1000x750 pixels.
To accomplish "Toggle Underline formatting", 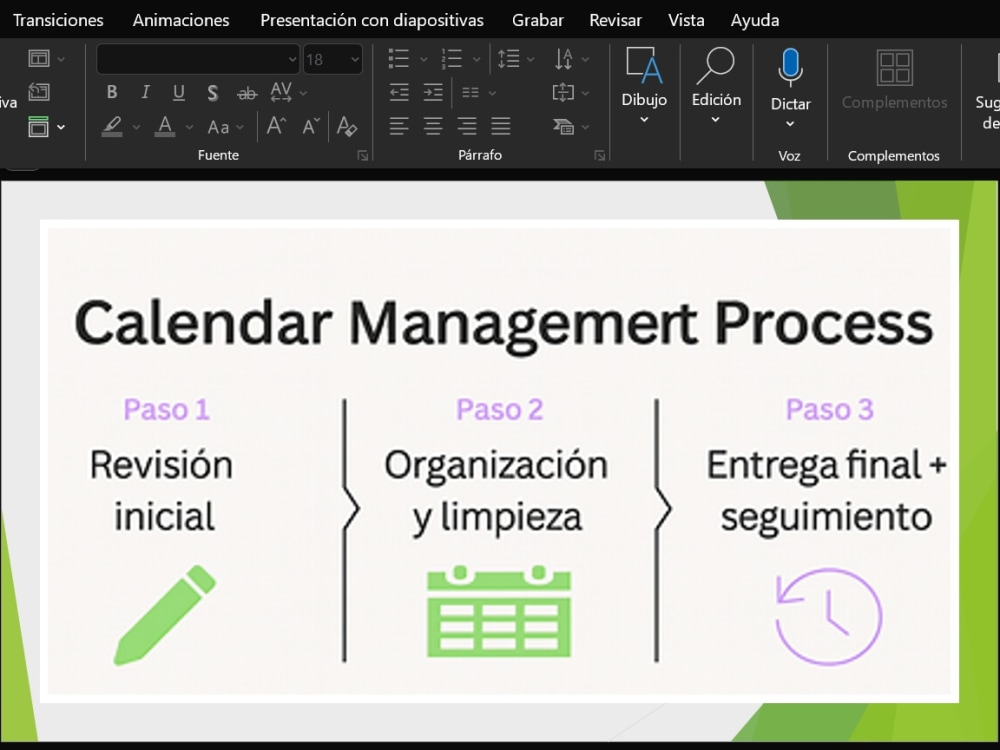I will point(179,92).
